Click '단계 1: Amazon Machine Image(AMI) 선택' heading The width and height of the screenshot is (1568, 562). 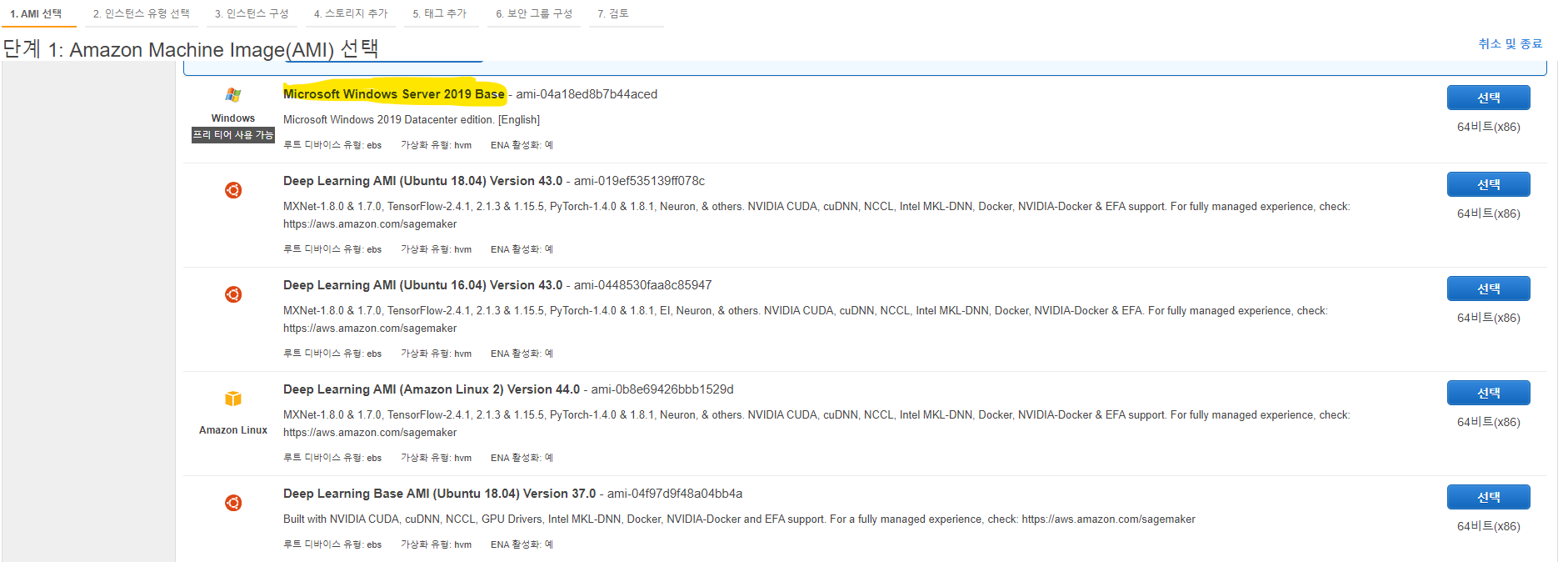pos(191,49)
